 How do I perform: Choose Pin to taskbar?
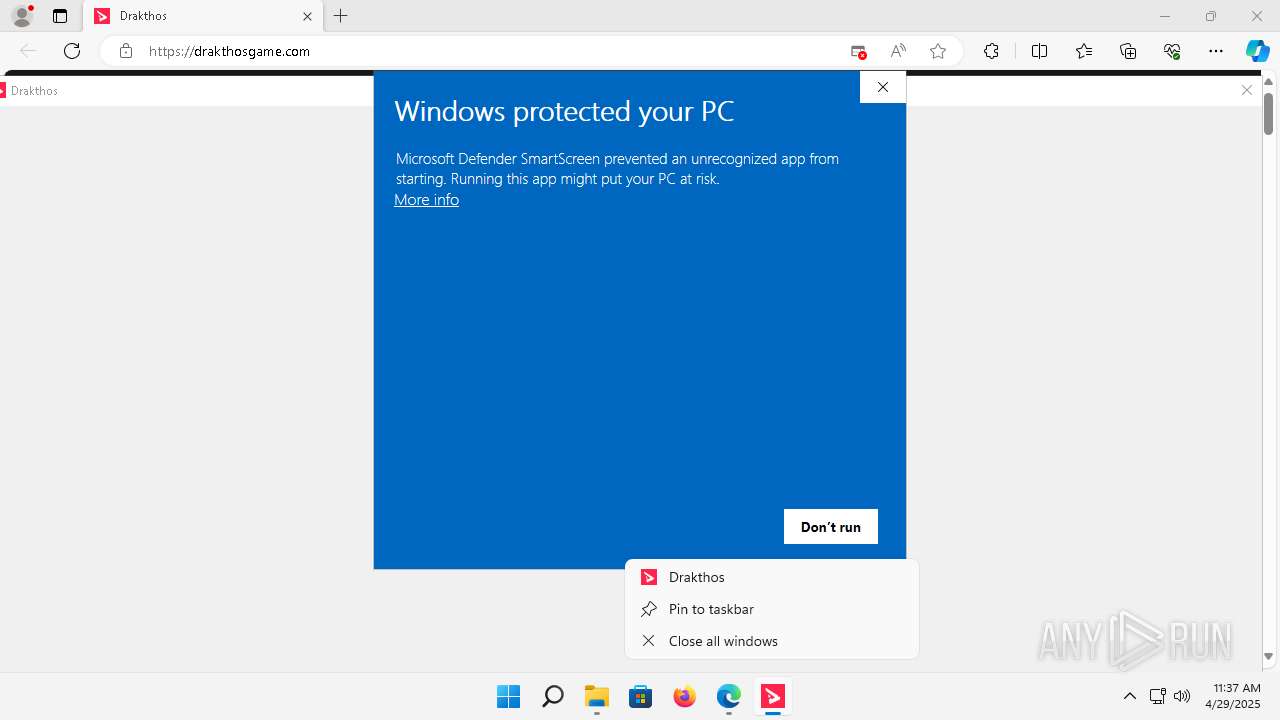(771, 609)
